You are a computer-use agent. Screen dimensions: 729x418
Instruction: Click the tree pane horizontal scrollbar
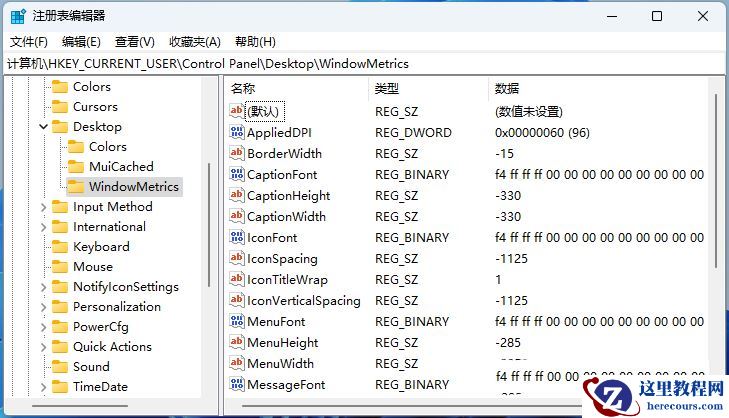(x=80, y=406)
